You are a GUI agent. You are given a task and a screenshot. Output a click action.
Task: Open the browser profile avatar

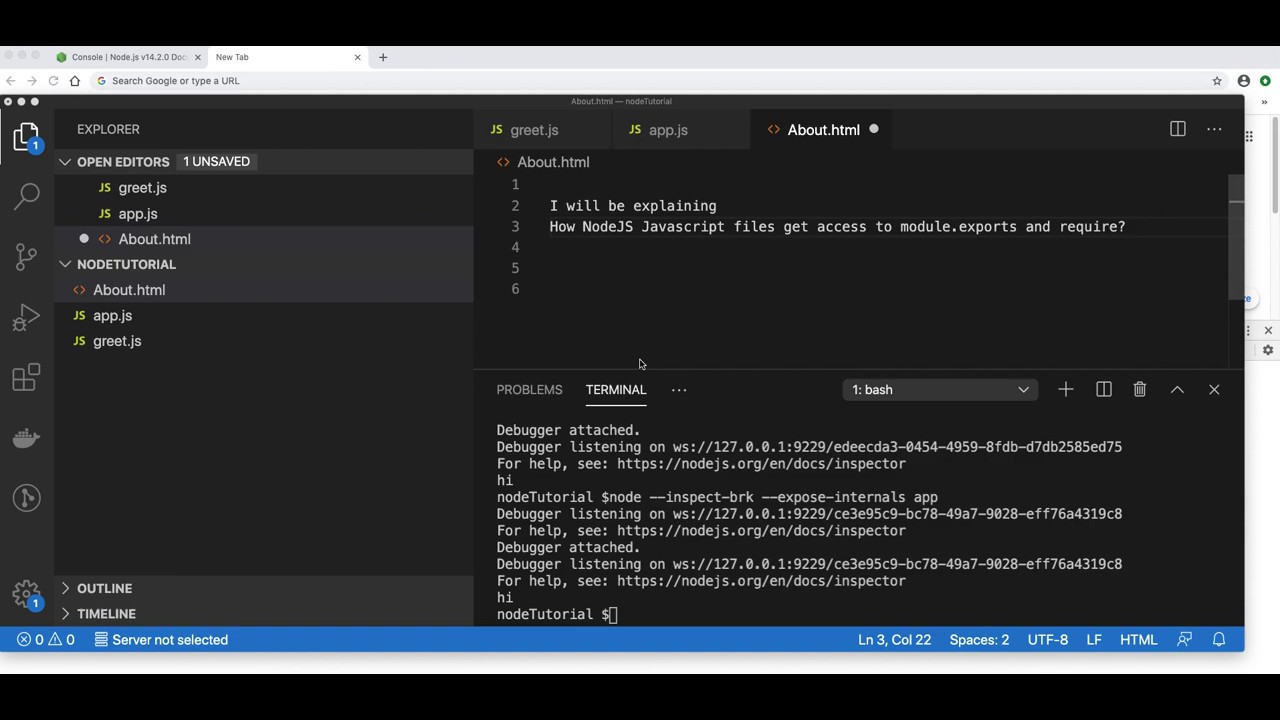(x=1244, y=81)
